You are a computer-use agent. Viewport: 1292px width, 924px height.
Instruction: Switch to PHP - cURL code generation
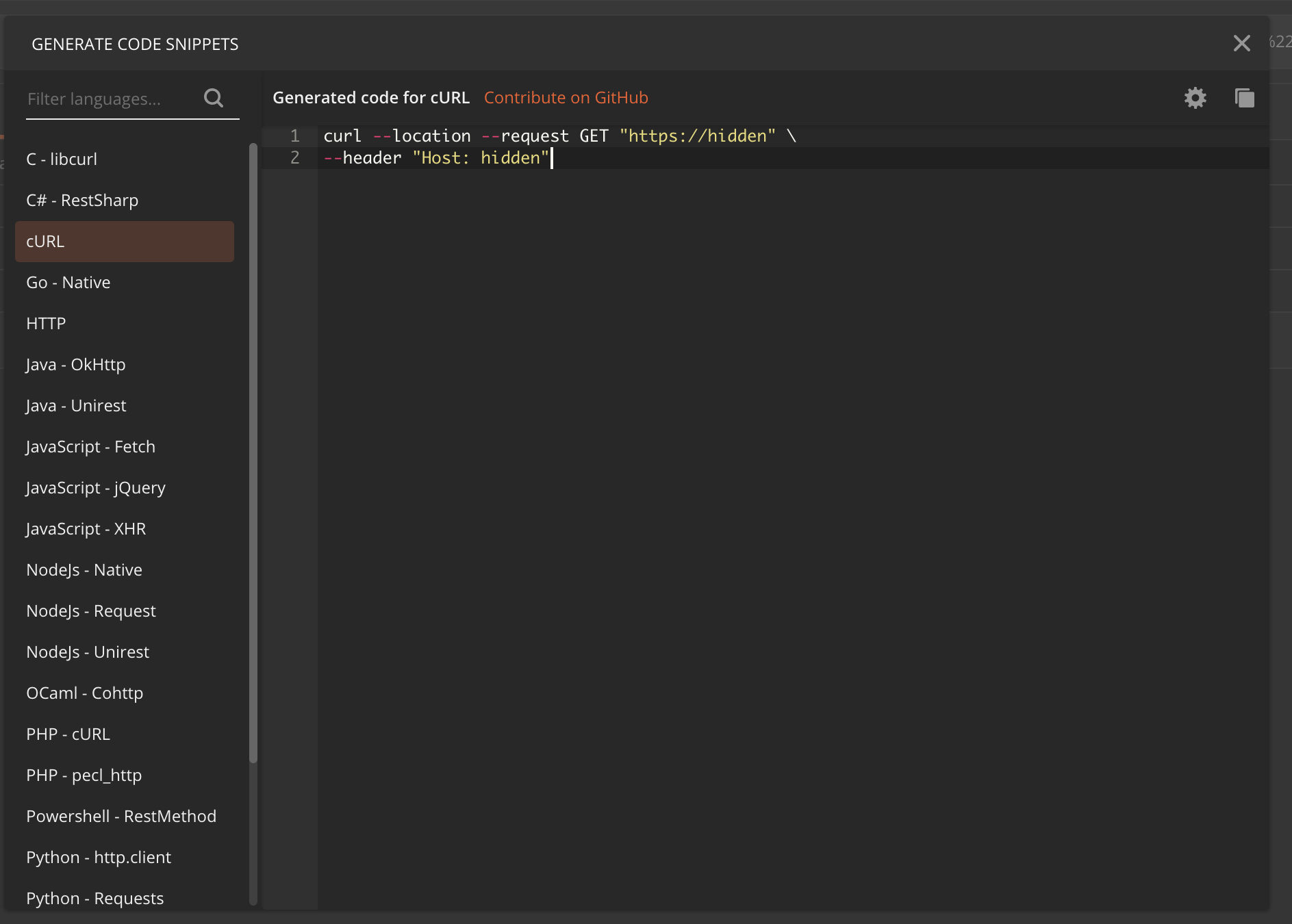[x=68, y=734]
